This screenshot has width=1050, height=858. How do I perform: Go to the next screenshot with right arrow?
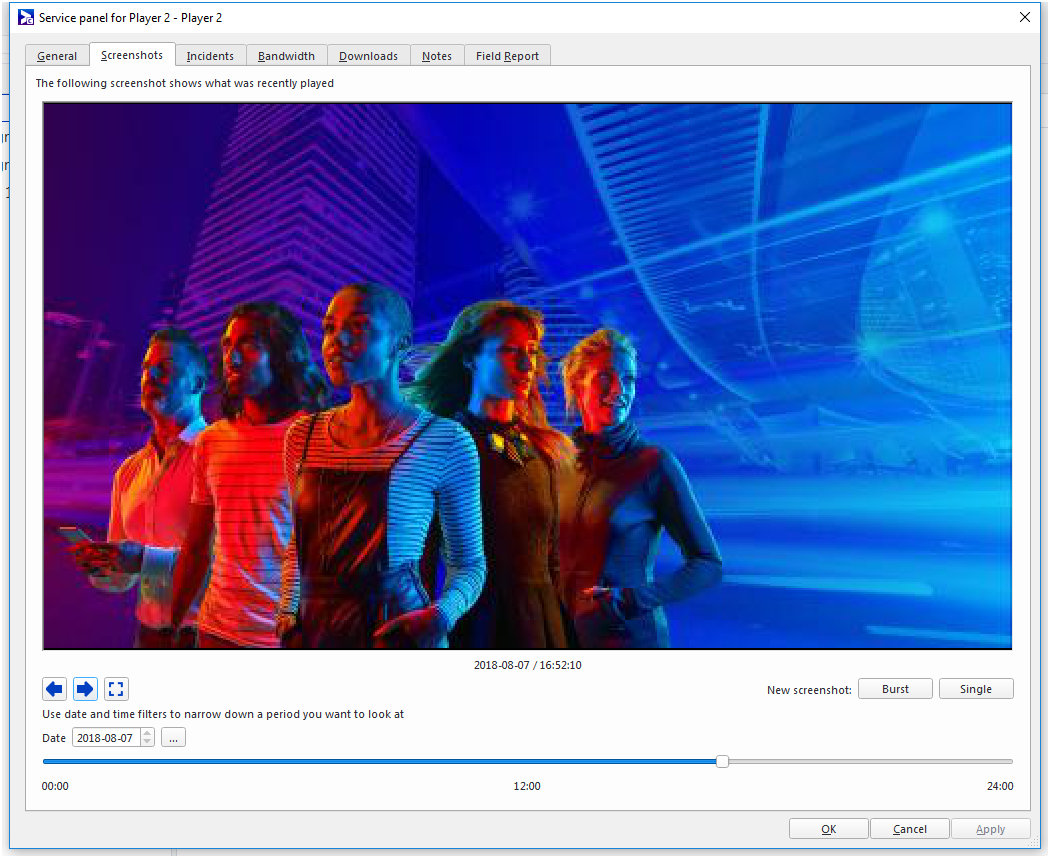86,689
